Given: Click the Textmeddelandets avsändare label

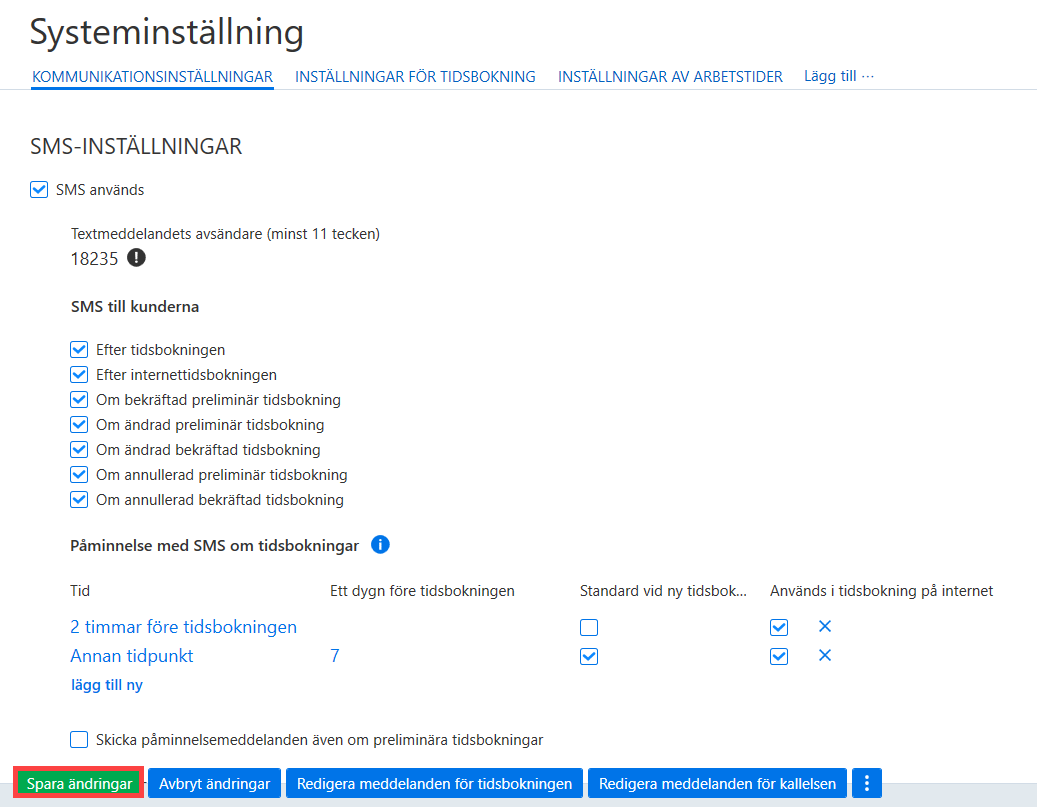Looking at the screenshot, I should coord(225,234).
